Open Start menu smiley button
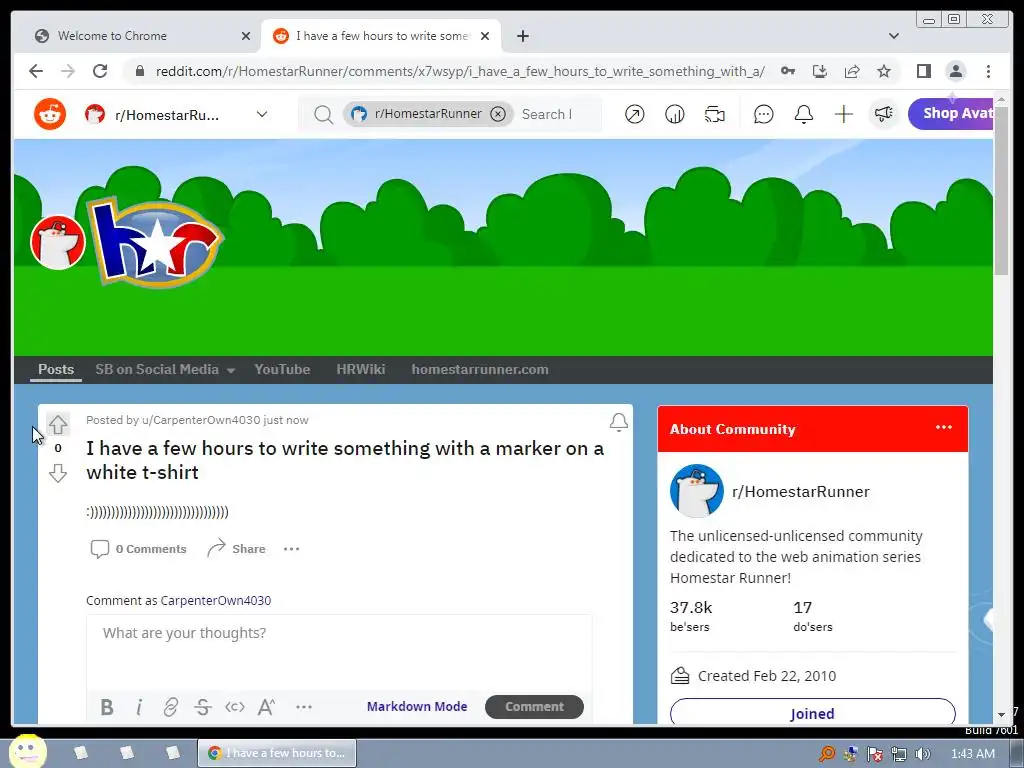Viewport: 1024px width, 768px height. point(26,752)
